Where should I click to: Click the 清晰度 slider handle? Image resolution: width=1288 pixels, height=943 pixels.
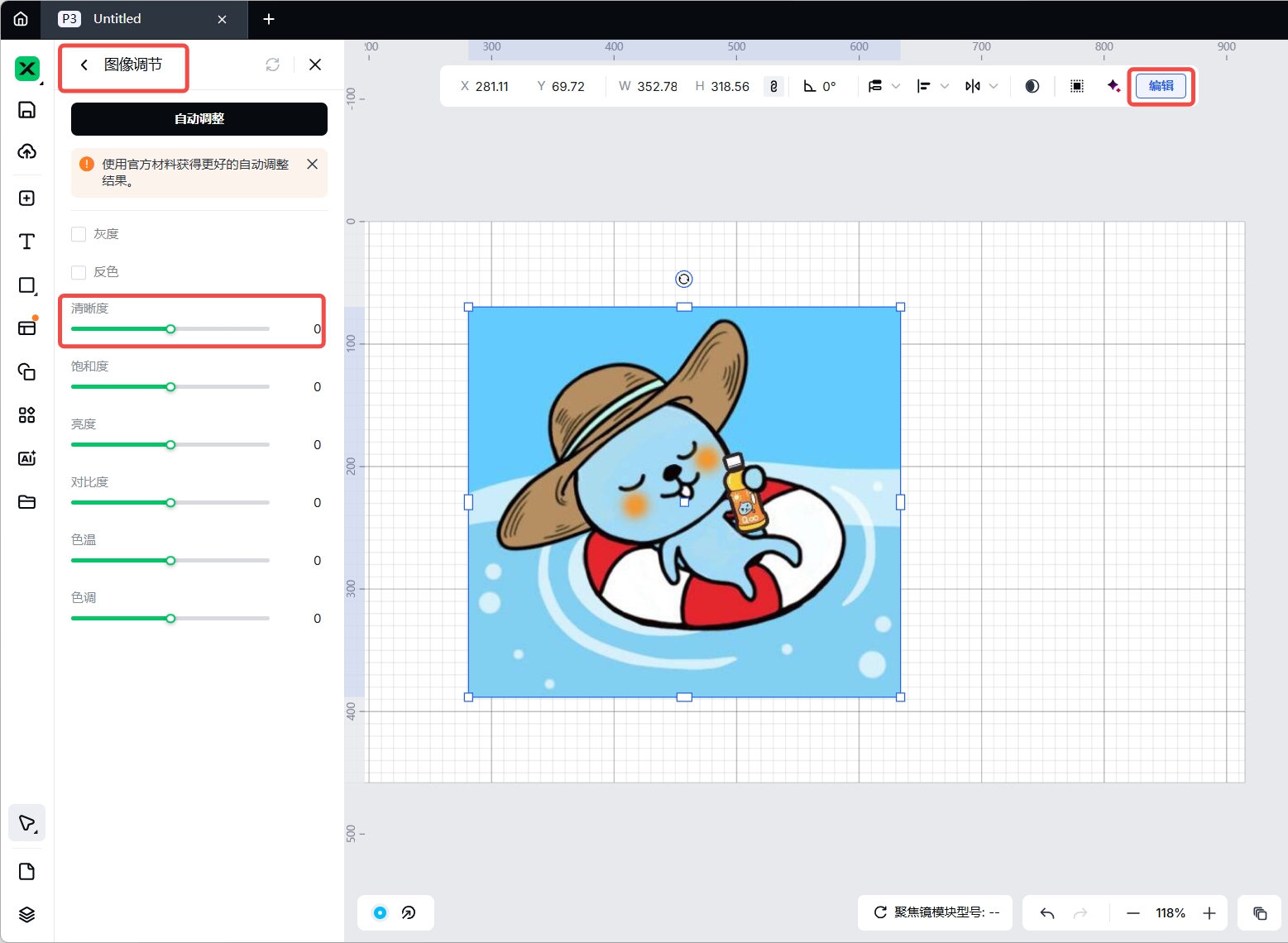pyautogui.click(x=170, y=329)
